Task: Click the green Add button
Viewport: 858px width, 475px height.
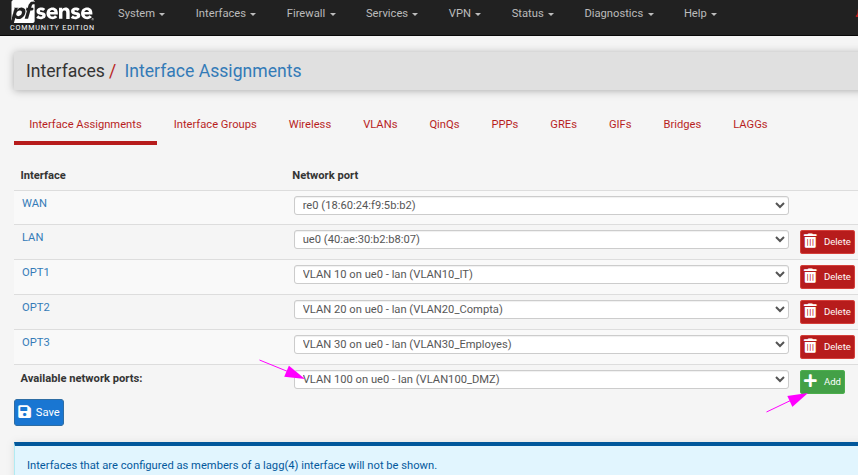Action: coord(822,381)
